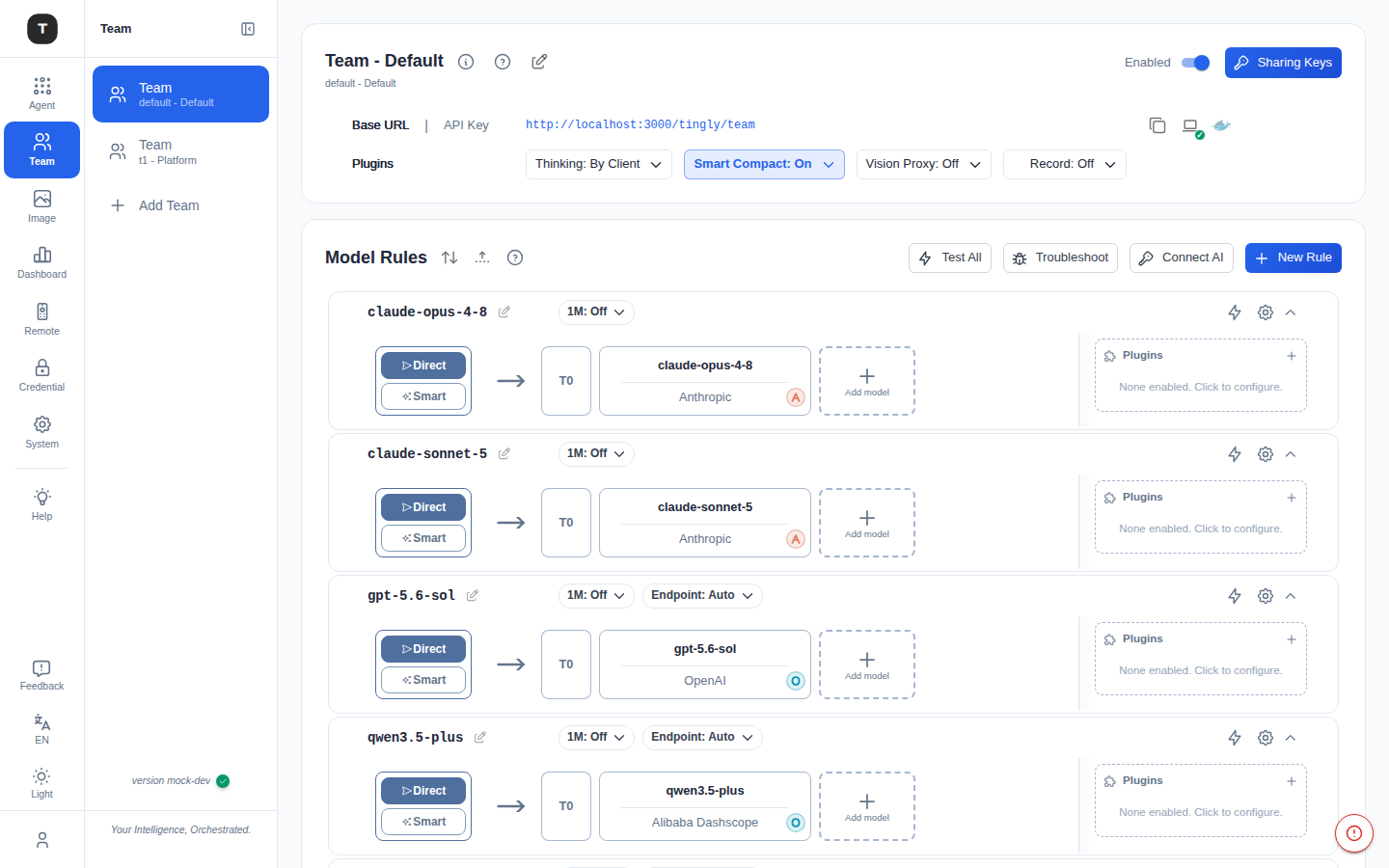Select Team default - Default entry

pos(180,94)
